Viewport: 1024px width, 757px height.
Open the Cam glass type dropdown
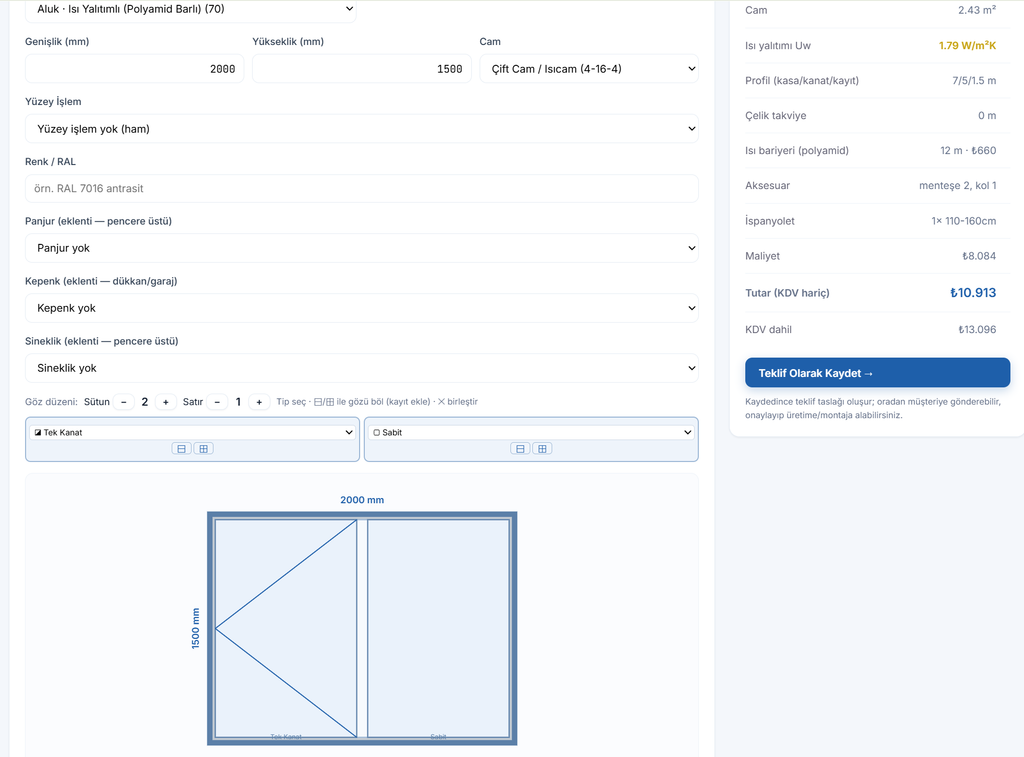pos(589,69)
